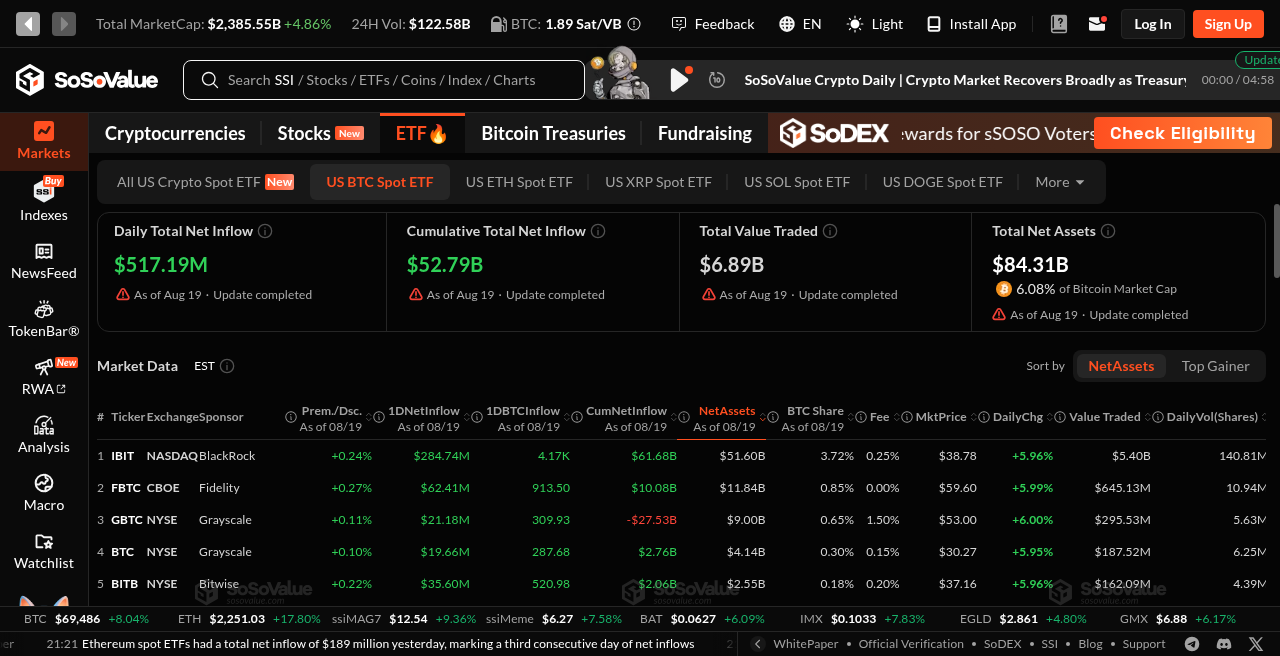
Task: Sort by Top Gainer toggle
Action: point(1215,366)
